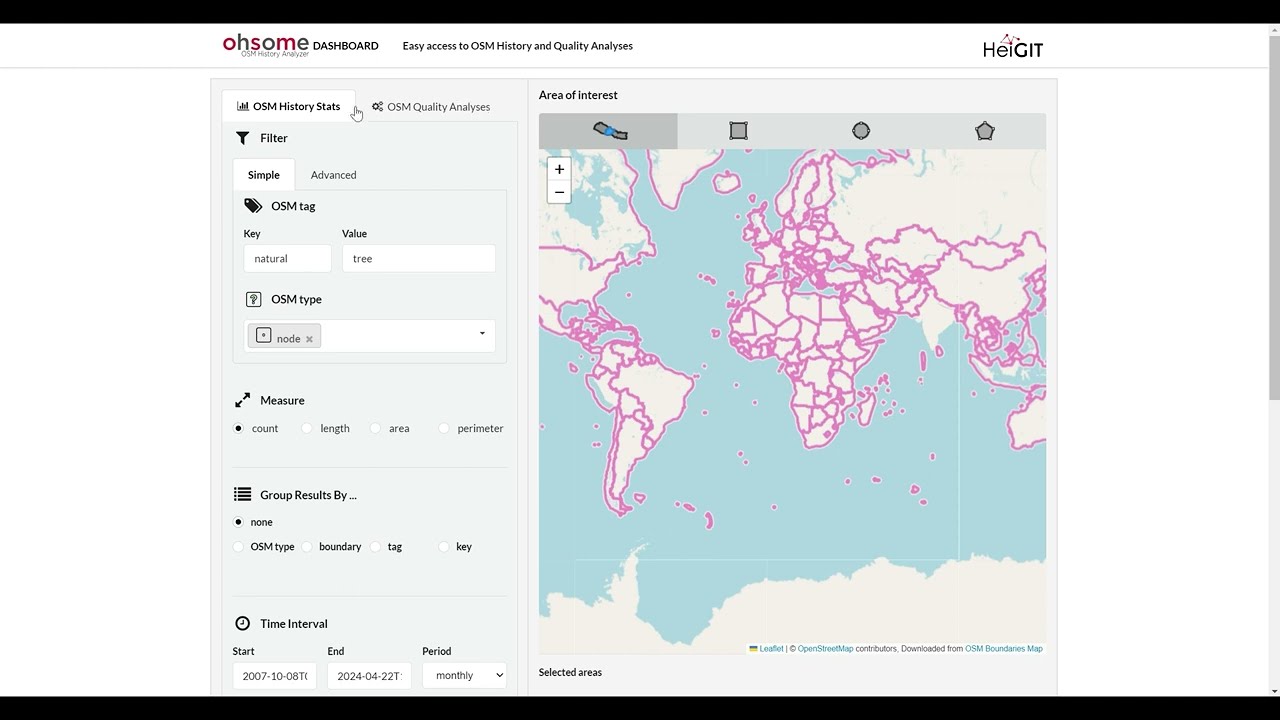Viewport: 1280px width, 720px height.
Task: Click the Time Interval clock icon
Action: click(242, 623)
